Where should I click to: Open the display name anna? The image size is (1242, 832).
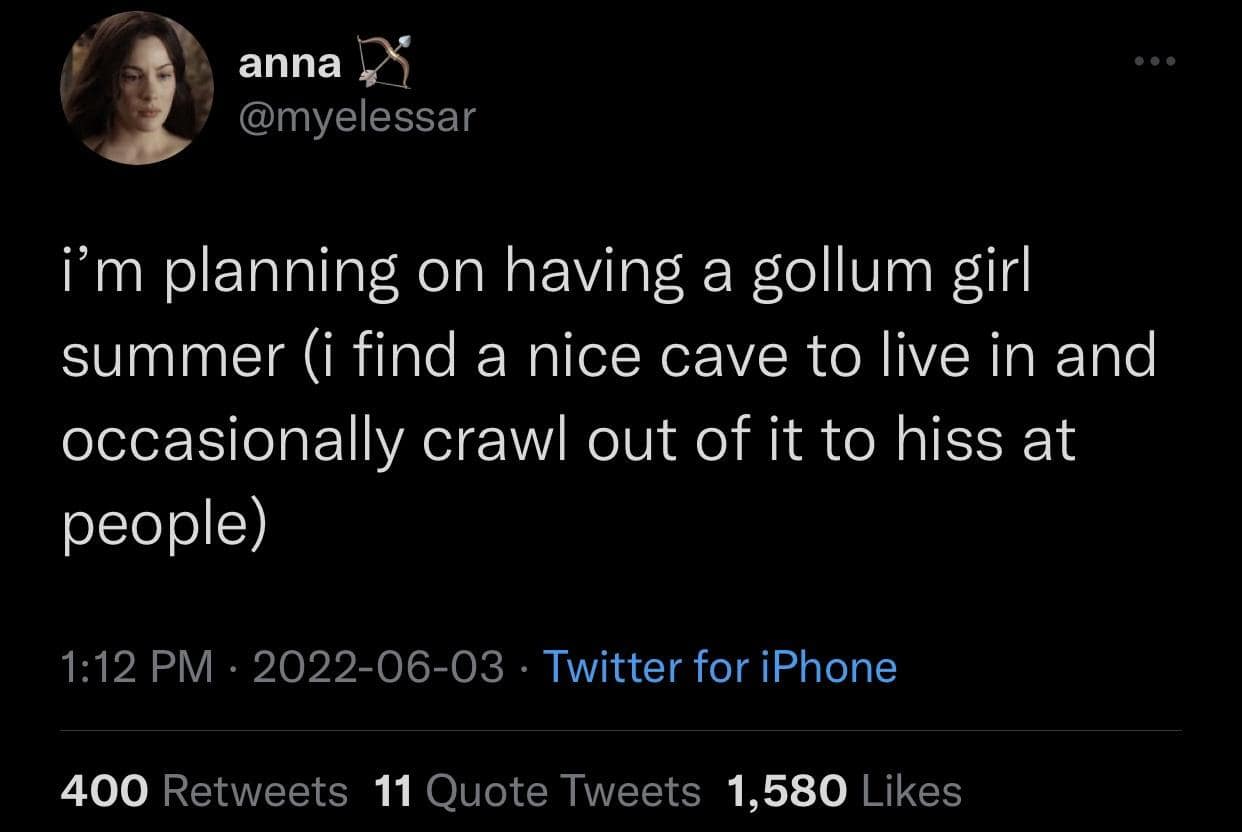[x=289, y=65]
